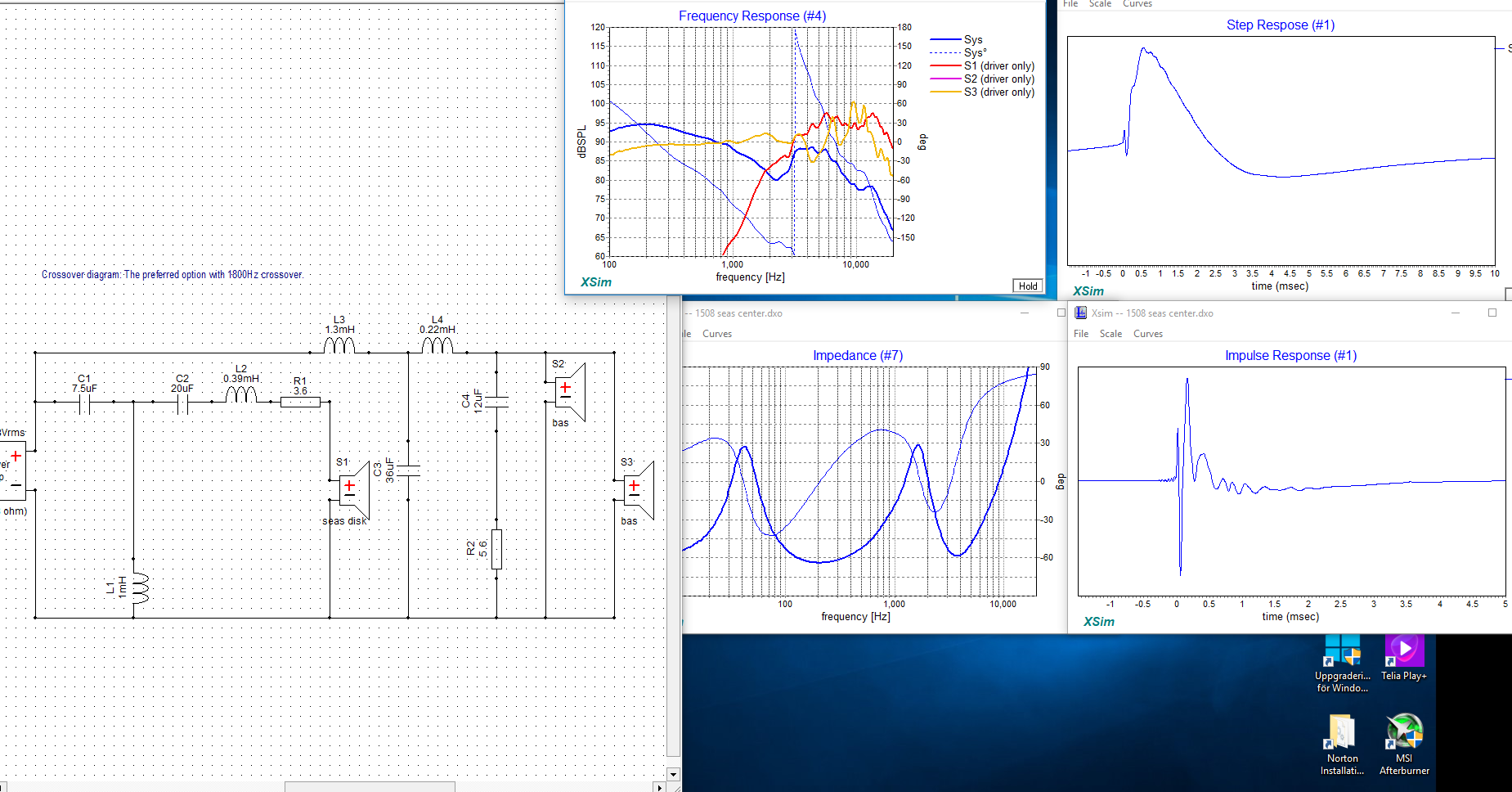Click the R2 5.6 ohm resistor
The height and width of the screenshot is (792, 1512).
[496, 549]
